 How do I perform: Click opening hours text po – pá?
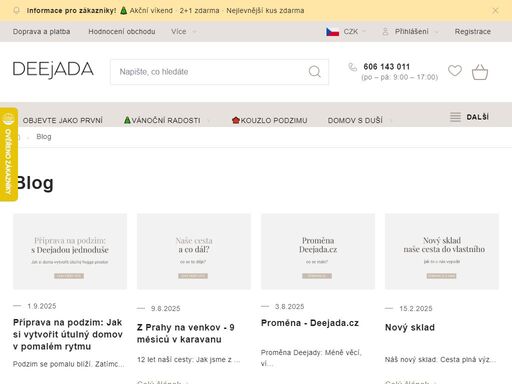399,77
